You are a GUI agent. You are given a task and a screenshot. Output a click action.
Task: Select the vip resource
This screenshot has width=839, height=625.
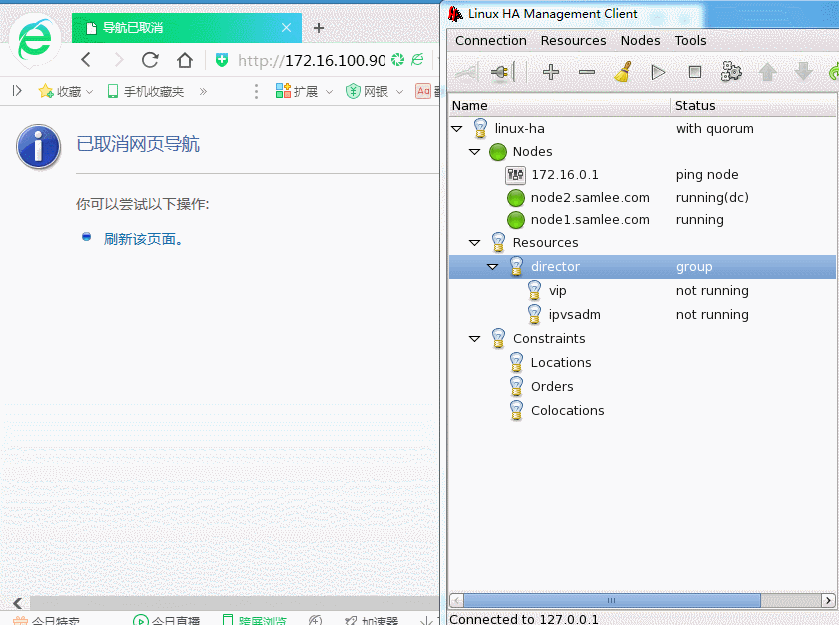tap(558, 291)
